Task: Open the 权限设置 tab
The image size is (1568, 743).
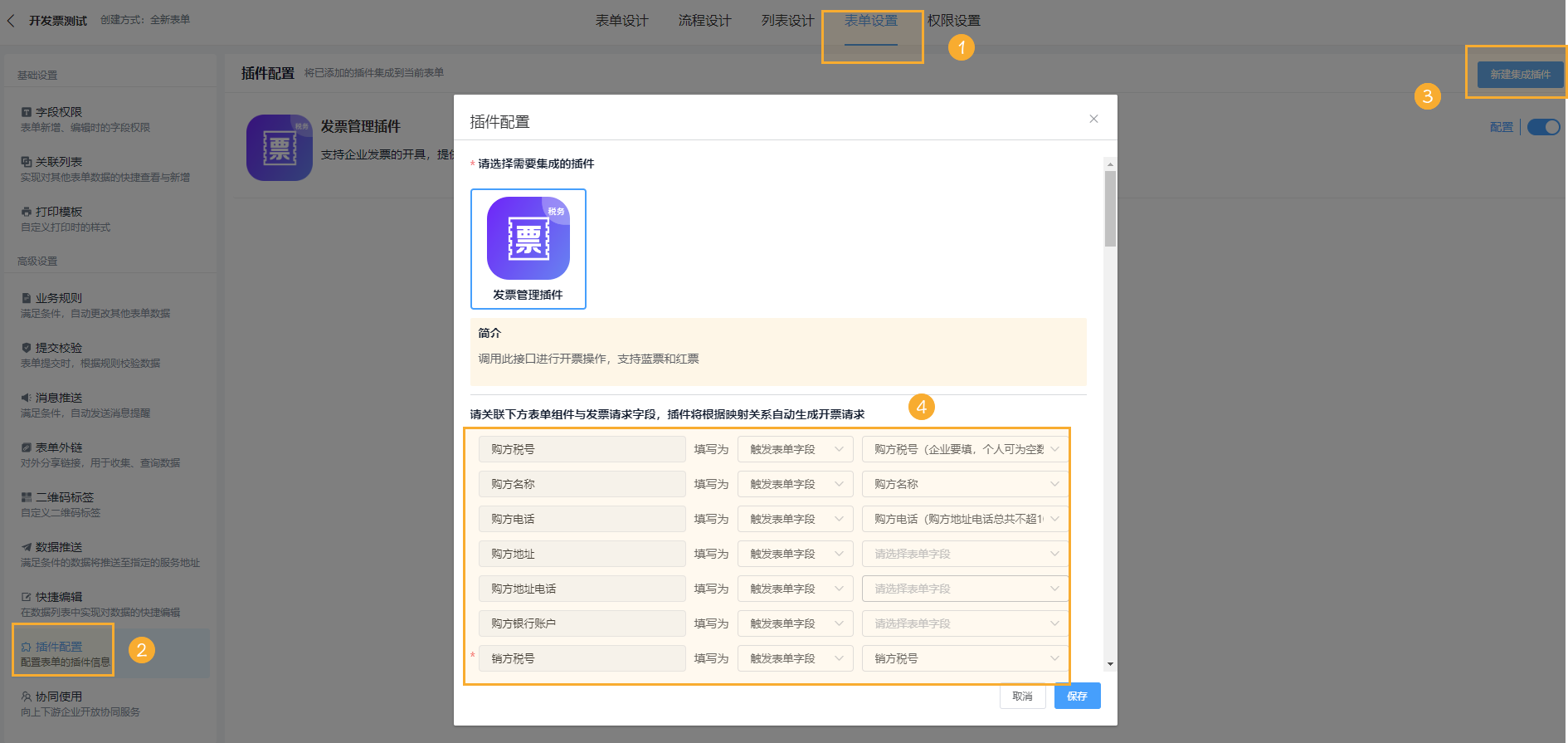Action: click(954, 21)
